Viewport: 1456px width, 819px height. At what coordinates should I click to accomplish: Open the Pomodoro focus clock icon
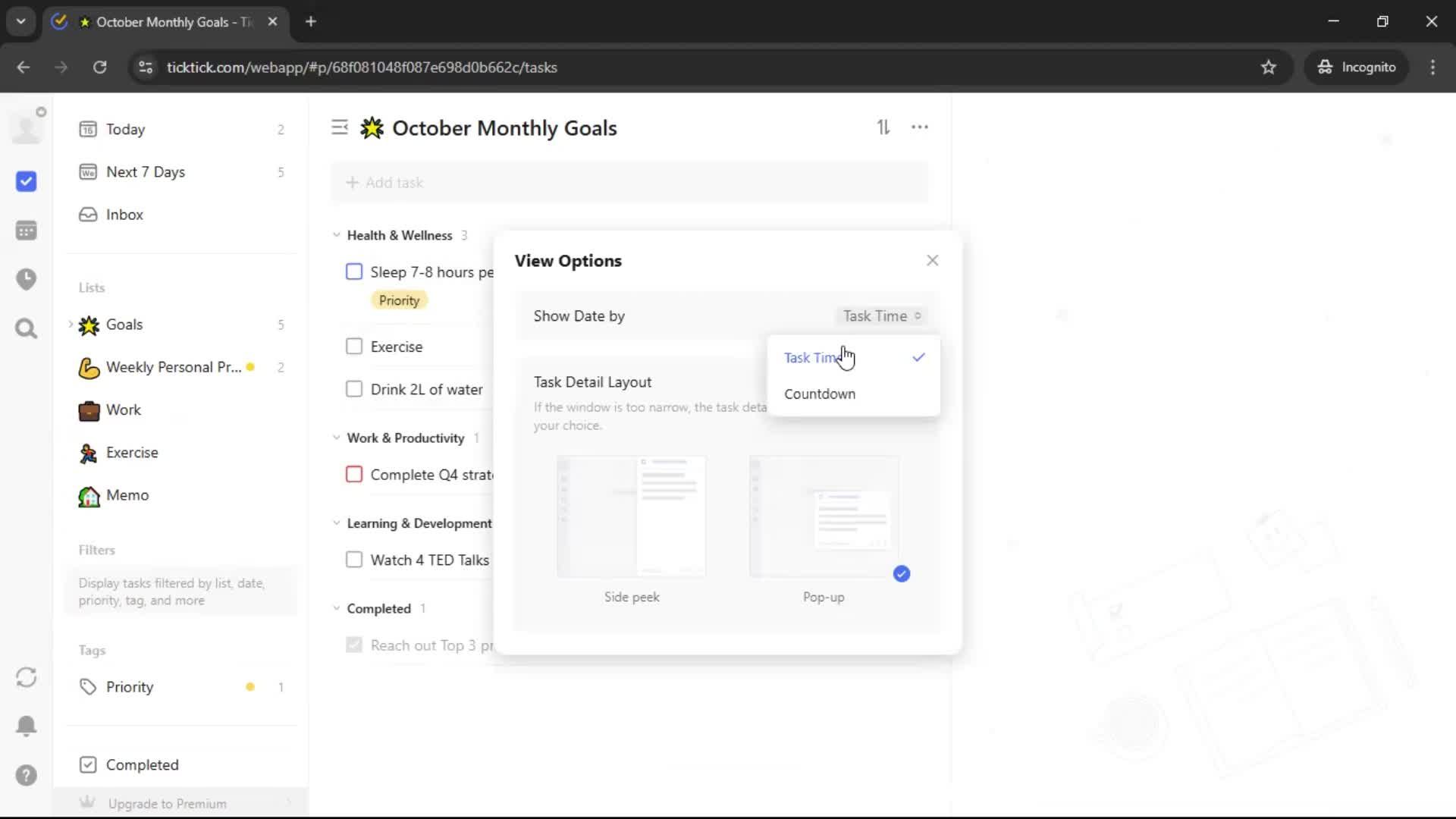(x=26, y=279)
